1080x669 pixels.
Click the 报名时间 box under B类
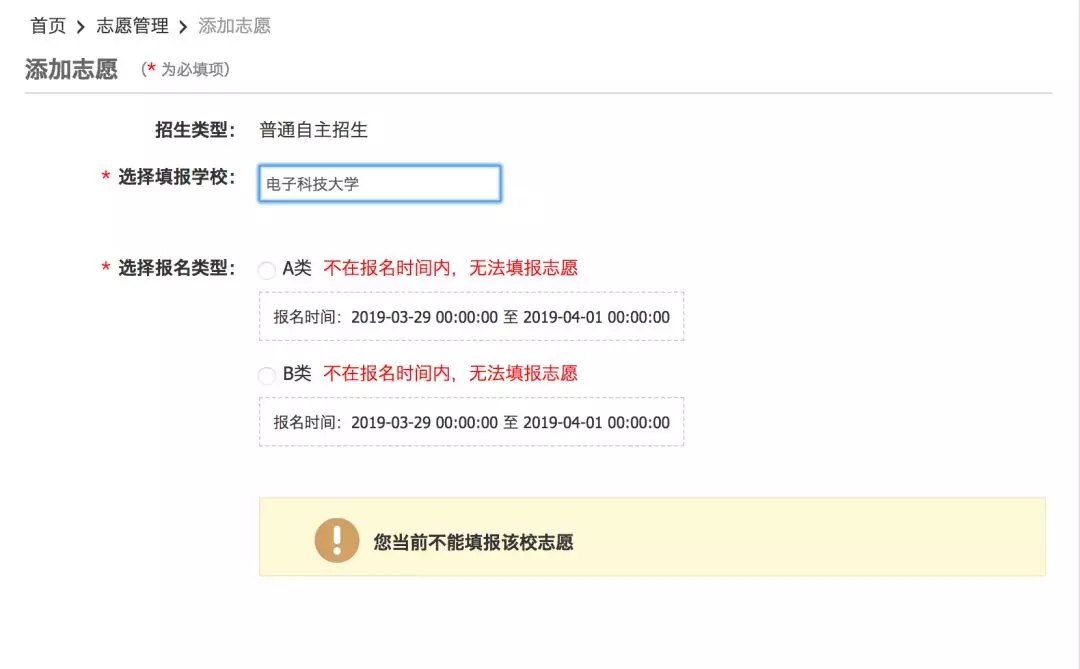(471, 422)
